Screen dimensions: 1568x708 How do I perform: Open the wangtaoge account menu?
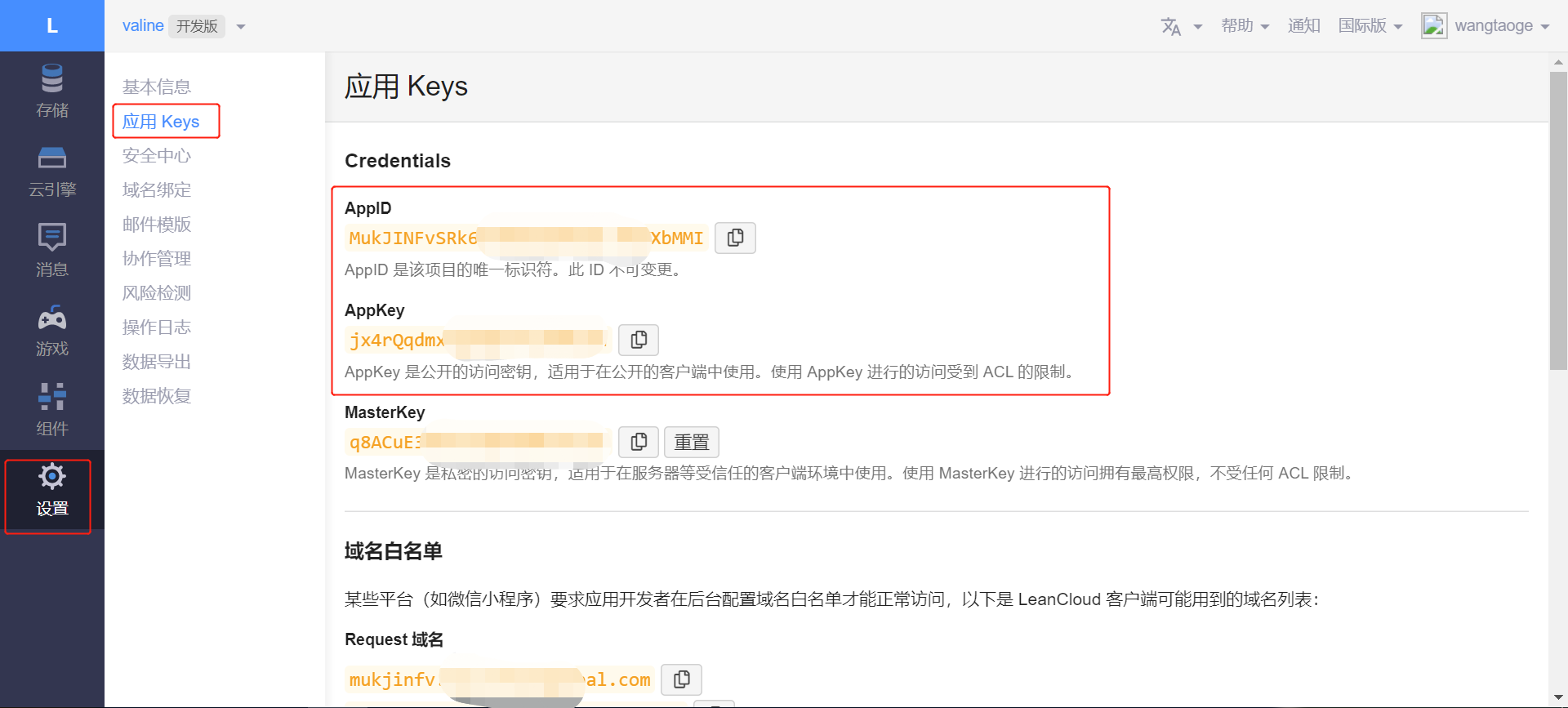(x=1486, y=26)
